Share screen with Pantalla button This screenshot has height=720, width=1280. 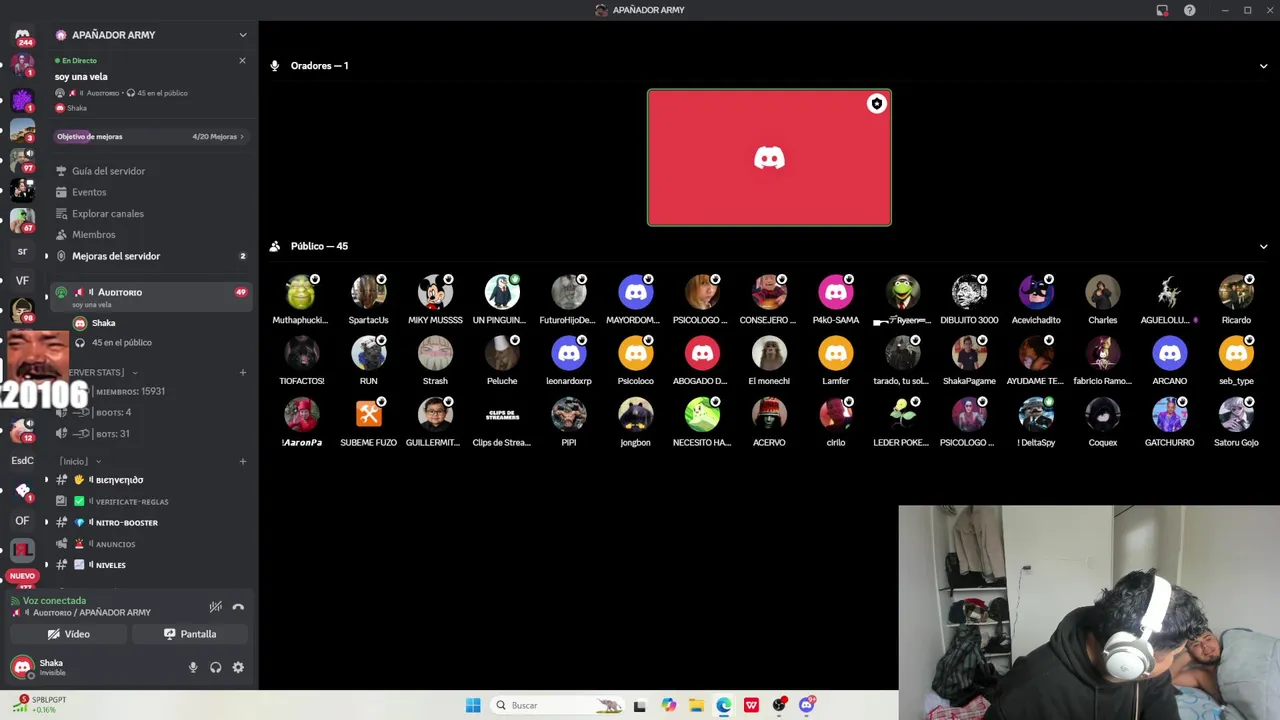[x=190, y=634]
